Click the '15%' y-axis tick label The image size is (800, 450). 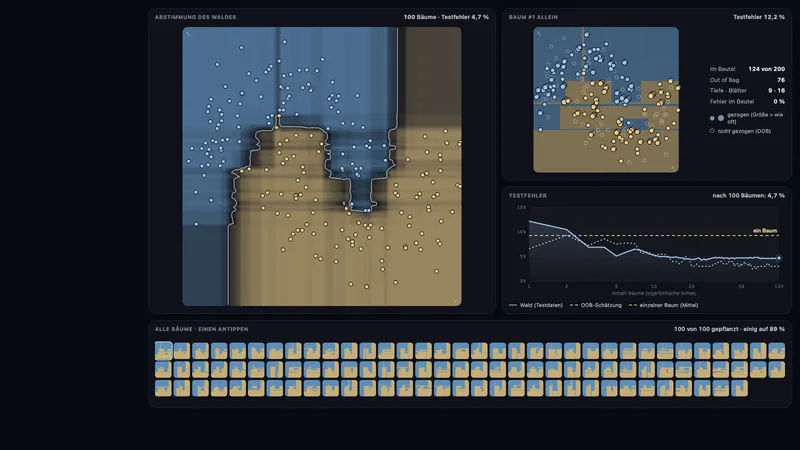521,208
